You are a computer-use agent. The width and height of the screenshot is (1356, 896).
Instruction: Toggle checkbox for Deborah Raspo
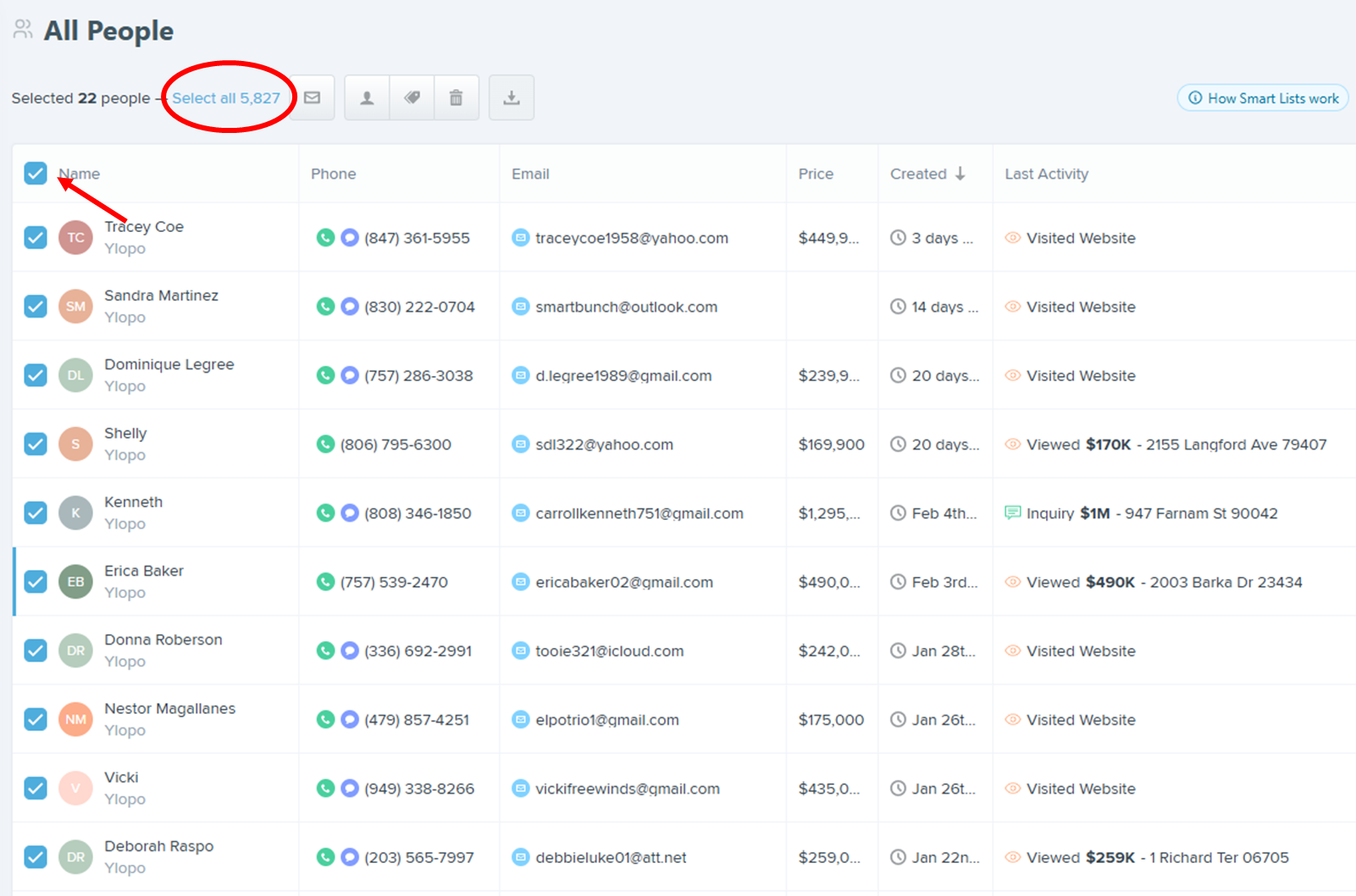click(36, 857)
